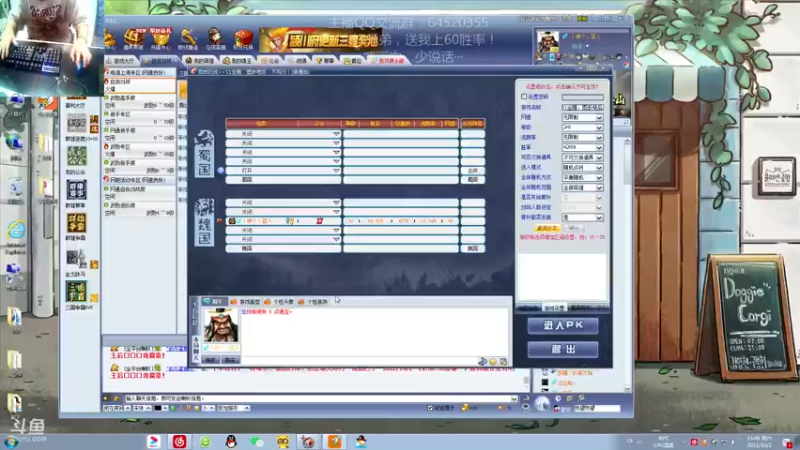The height and width of the screenshot is (450, 800).
Task: Click the Monkey King promotional banner
Action: pyautogui.click(x=320, y=40)
